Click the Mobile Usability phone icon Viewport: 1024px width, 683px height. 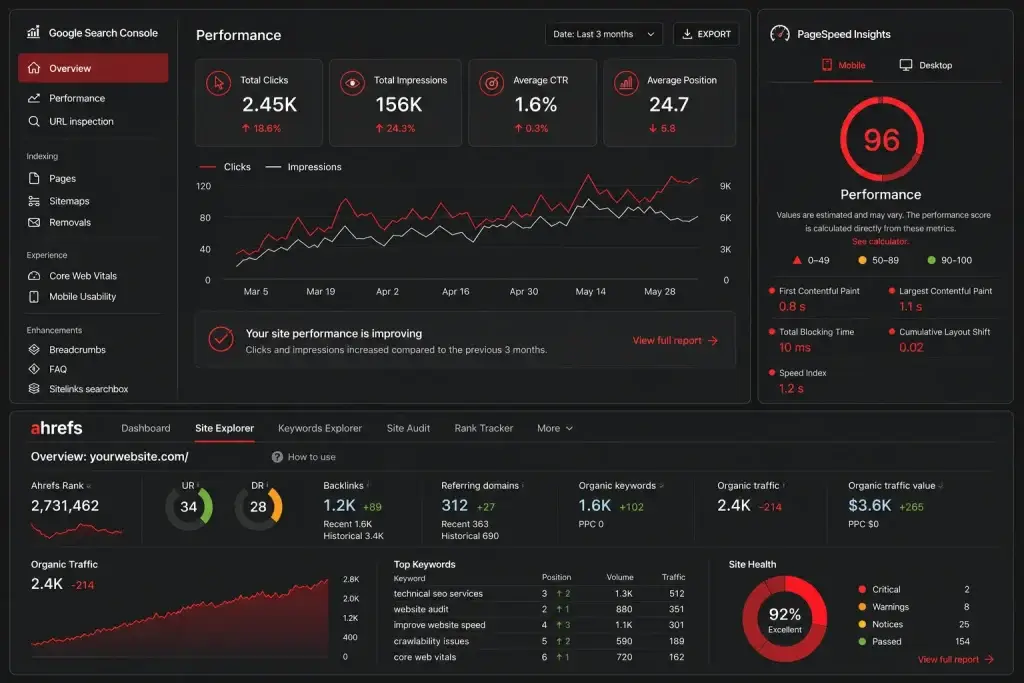[x=34, y=296]
